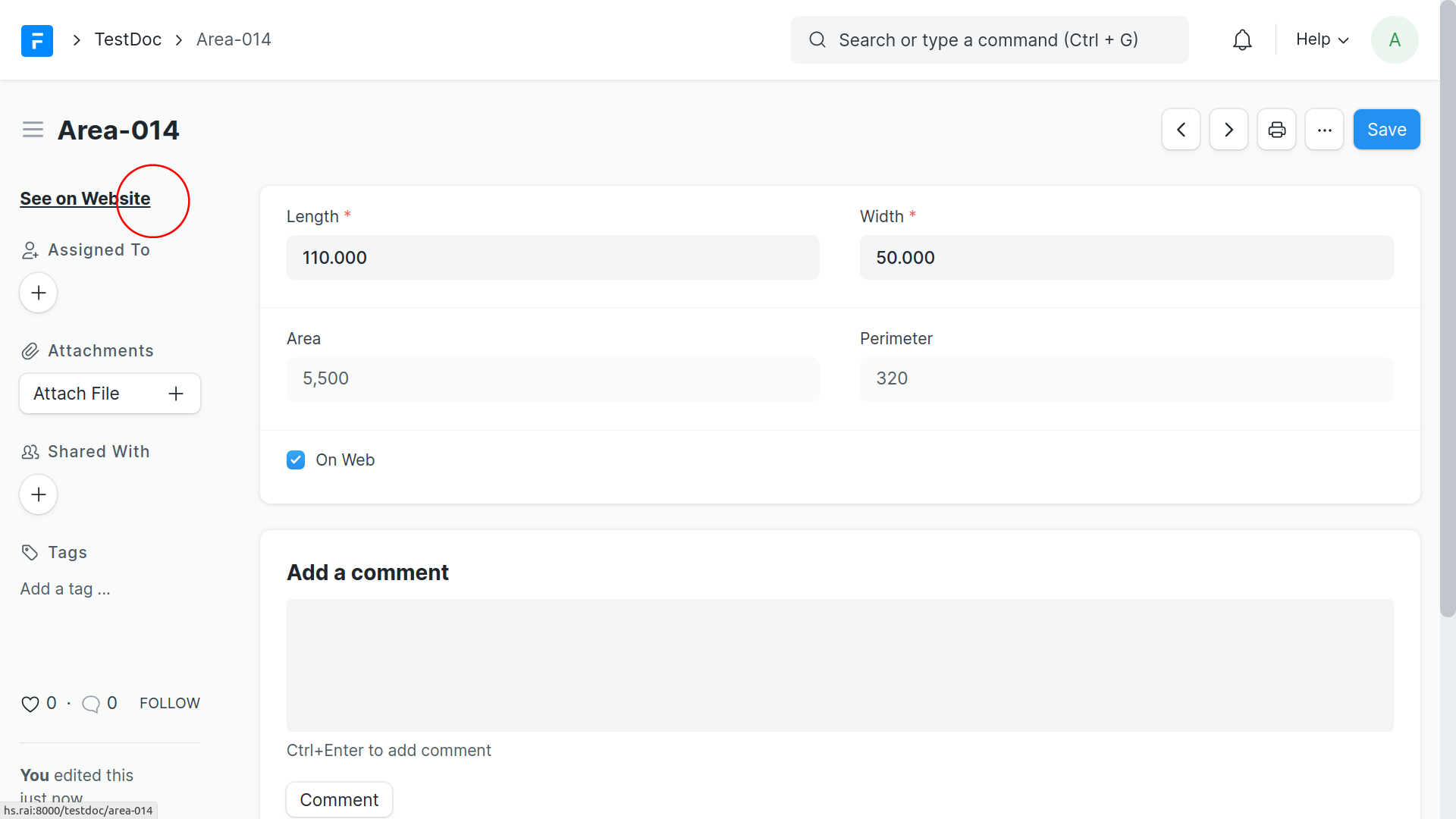1456x819 pixels.
Task: Open the notifications bell
Action: (1242, 40)
